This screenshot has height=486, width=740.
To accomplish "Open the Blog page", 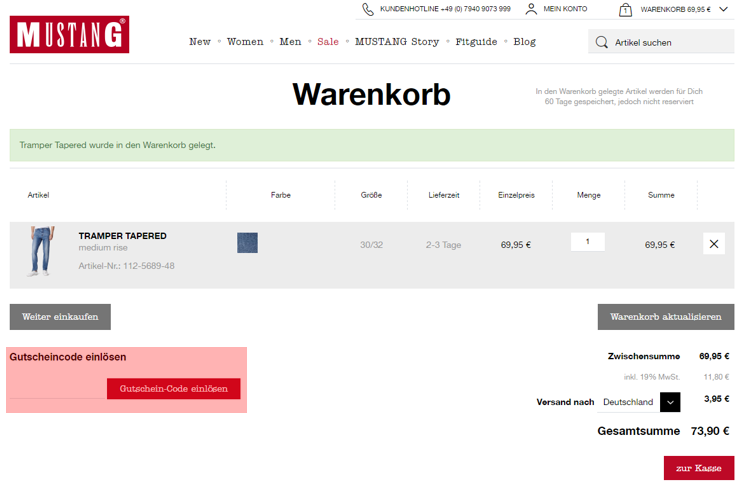I will point(524,42).
